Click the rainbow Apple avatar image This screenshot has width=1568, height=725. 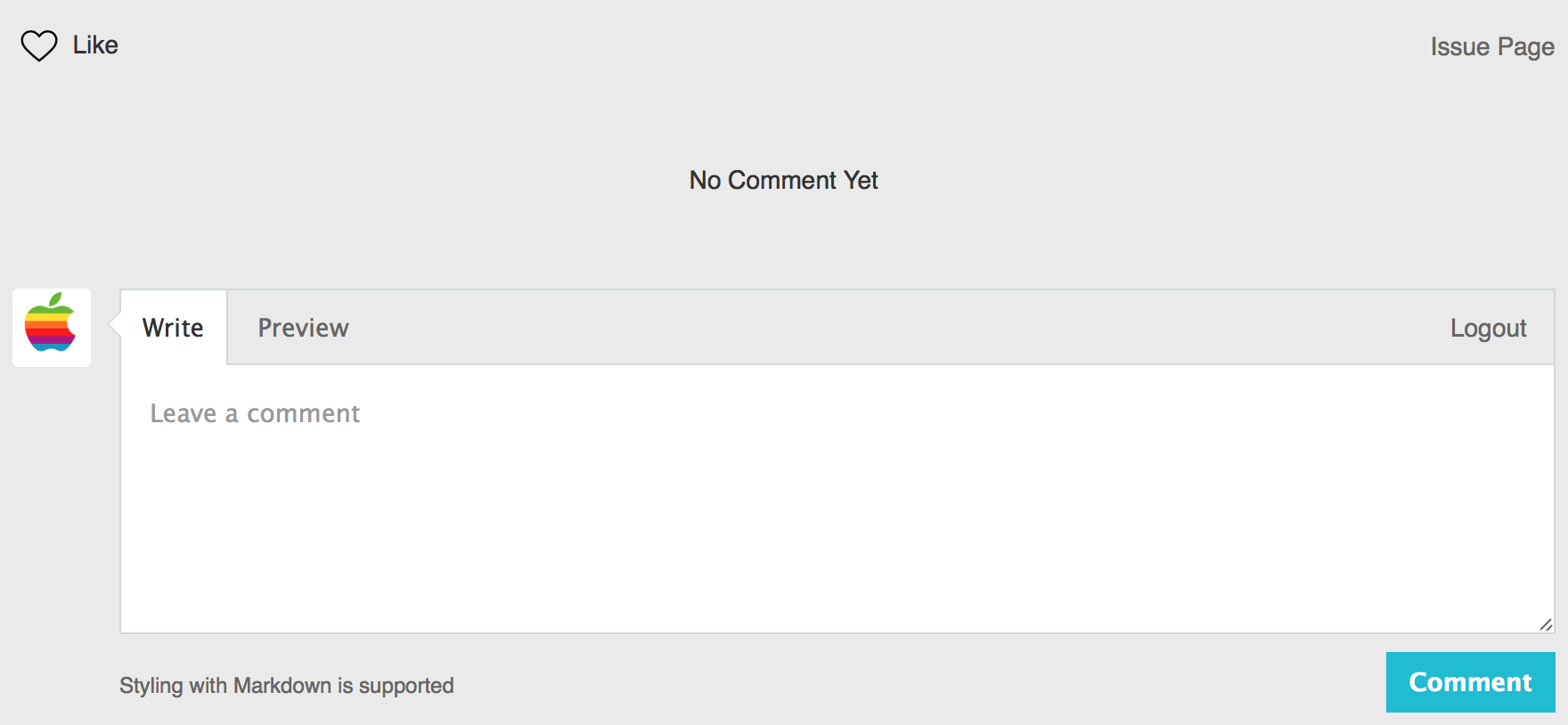[x=51, y=327]
